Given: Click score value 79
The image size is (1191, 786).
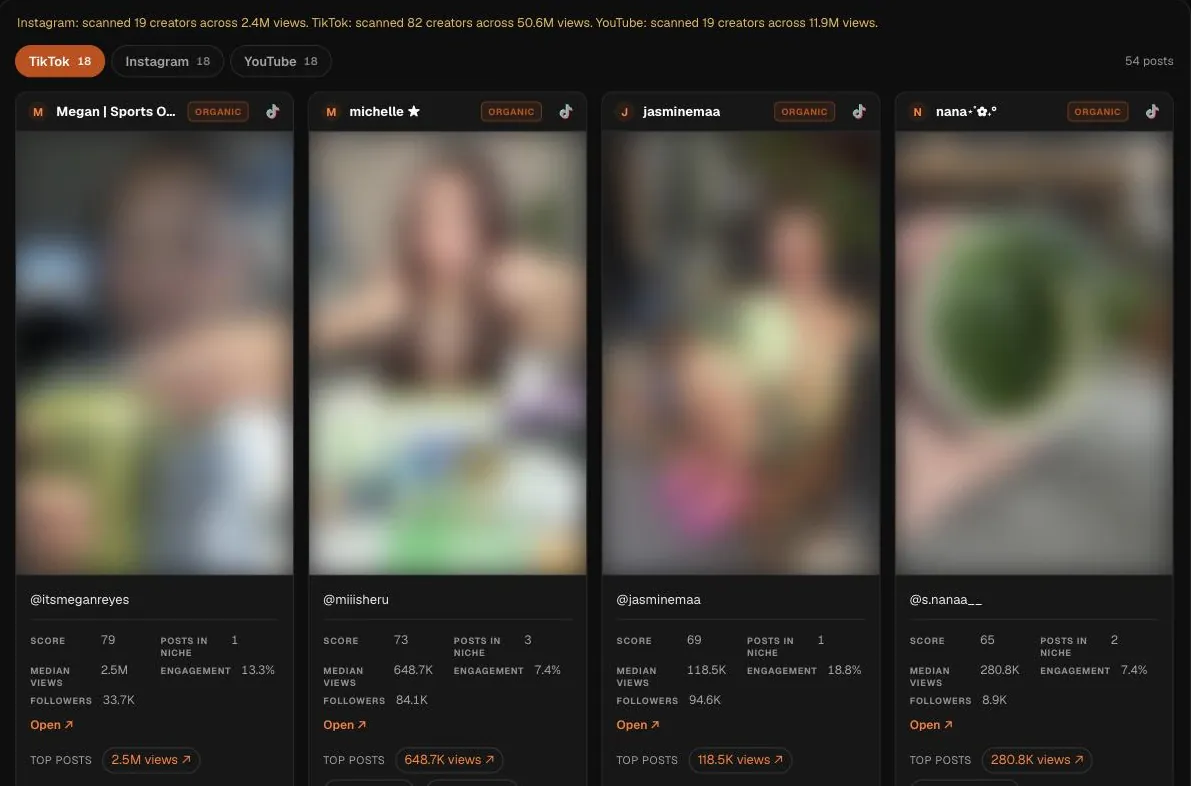Looking at the screenshot, I should (x=108, y=640).
